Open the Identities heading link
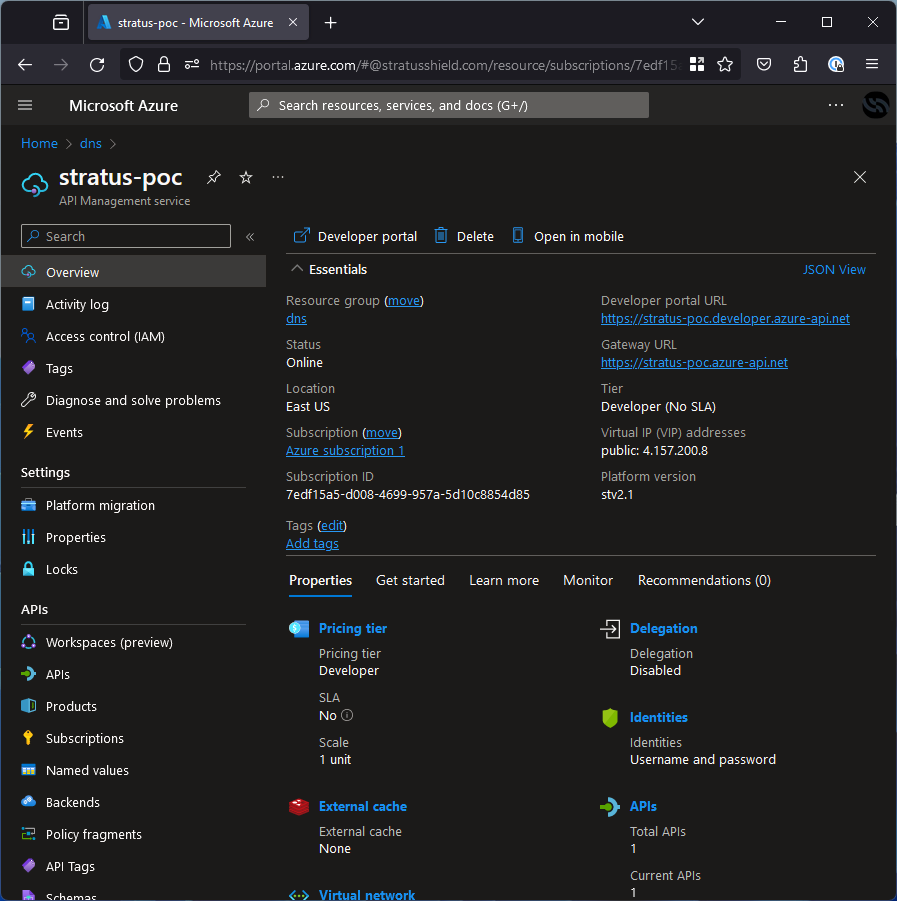The width and height of the screenshot is (897, 901). click(x=659, y=717)
